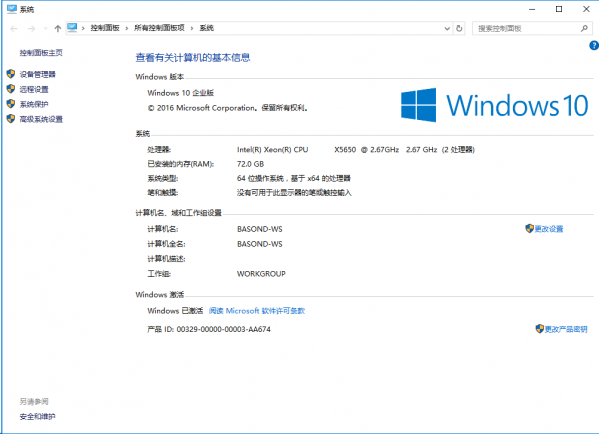Click 更改产品密钥 link
This screenshot has width=599, height=434.
tap(566, 329)
